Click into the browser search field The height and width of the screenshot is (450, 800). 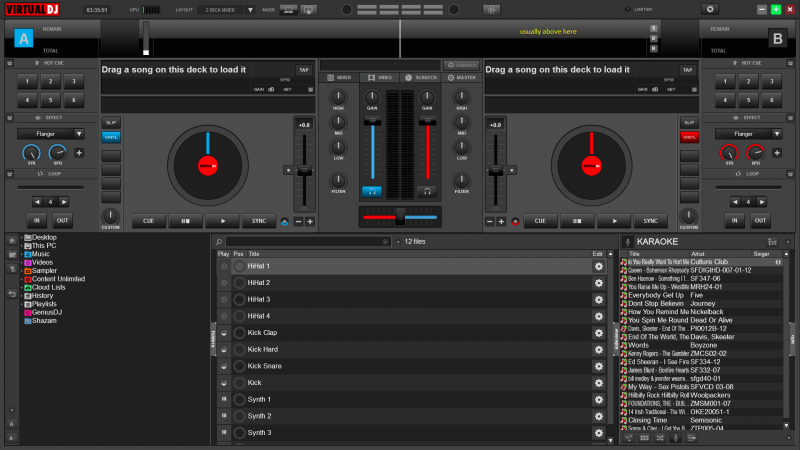point(308,242)
